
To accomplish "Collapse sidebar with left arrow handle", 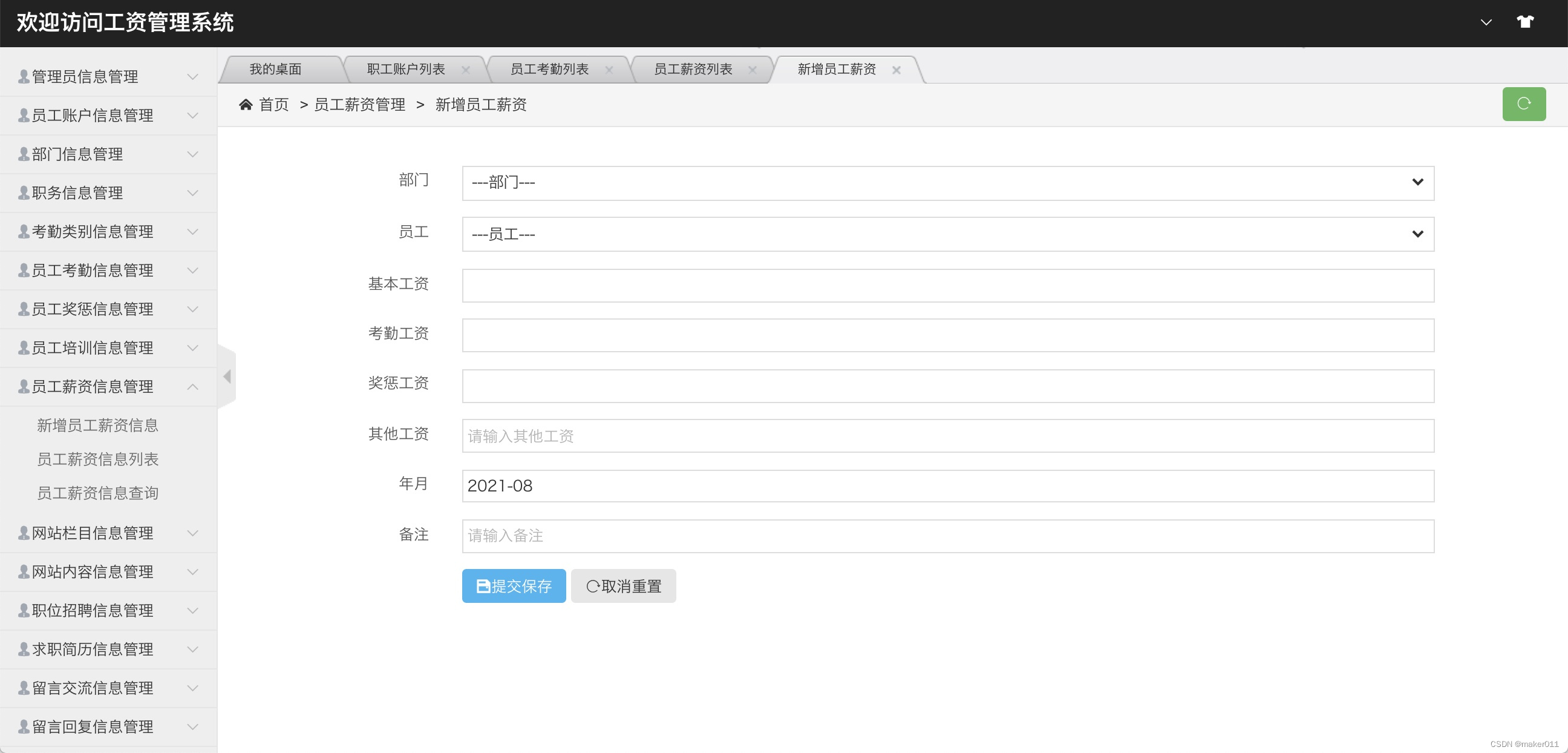I will pos(227,376).
